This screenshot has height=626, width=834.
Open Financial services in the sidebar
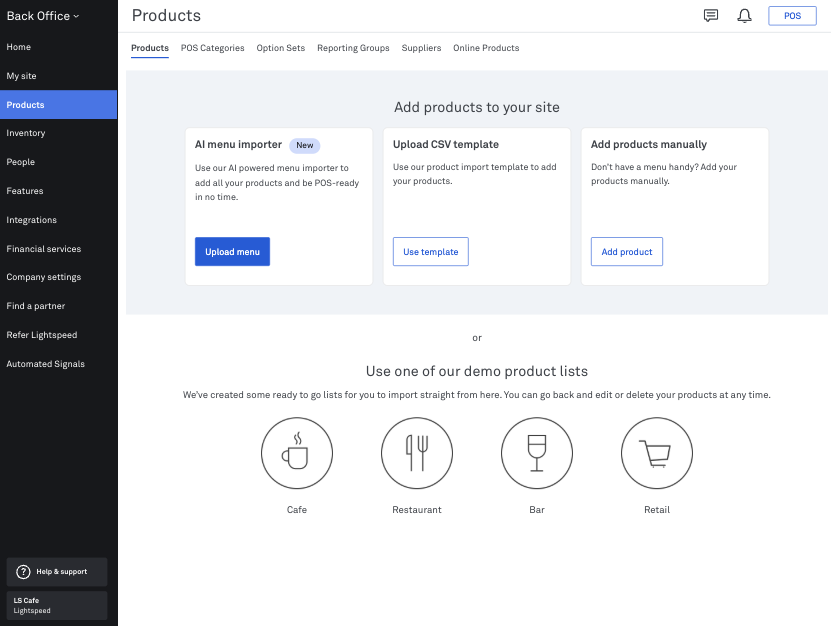[x=59, y=249]
